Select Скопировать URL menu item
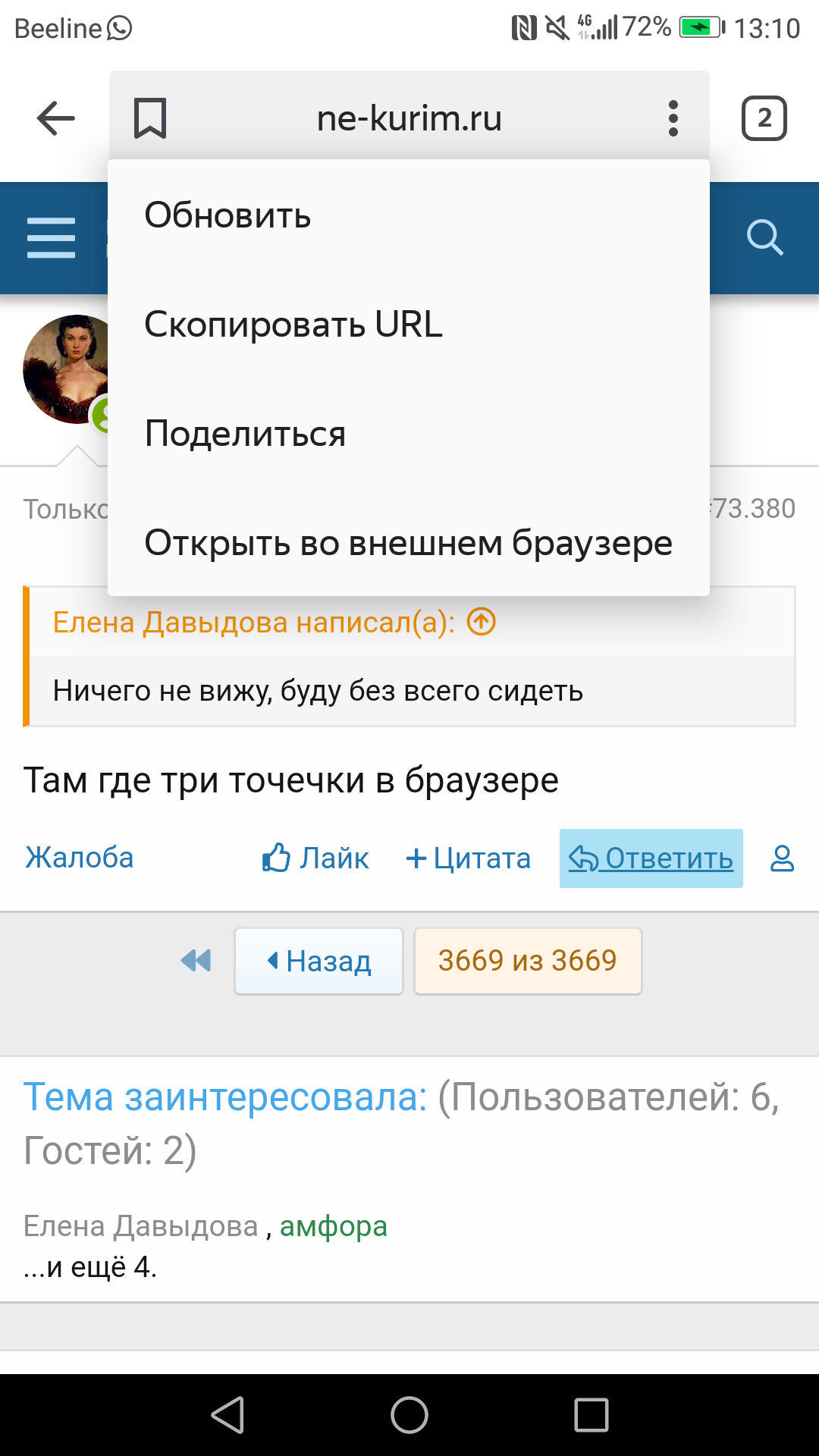Screen dimensions: 819x1456 (293, 325)
